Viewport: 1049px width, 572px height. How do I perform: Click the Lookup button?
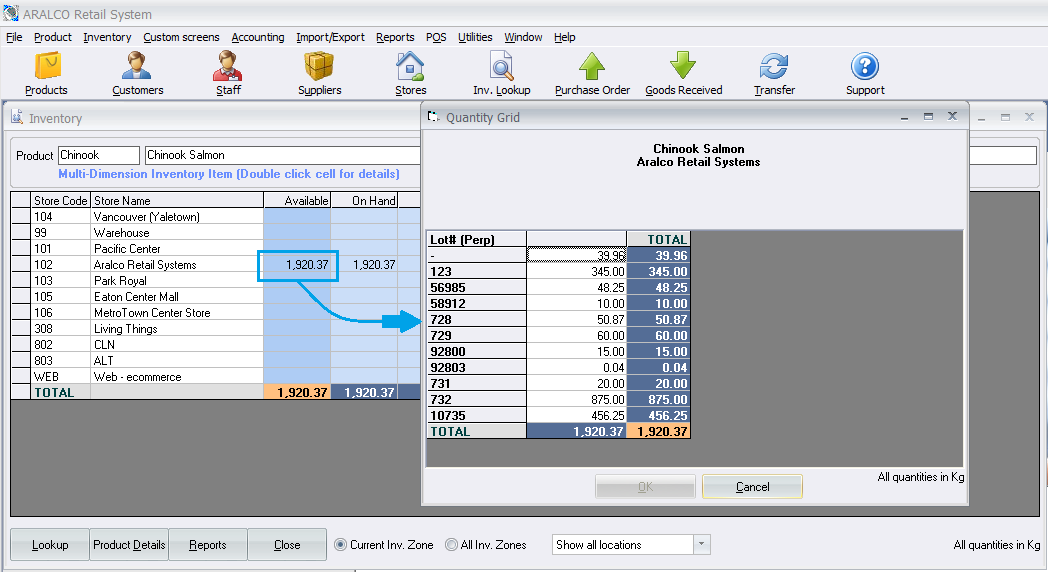click(50, 545)
